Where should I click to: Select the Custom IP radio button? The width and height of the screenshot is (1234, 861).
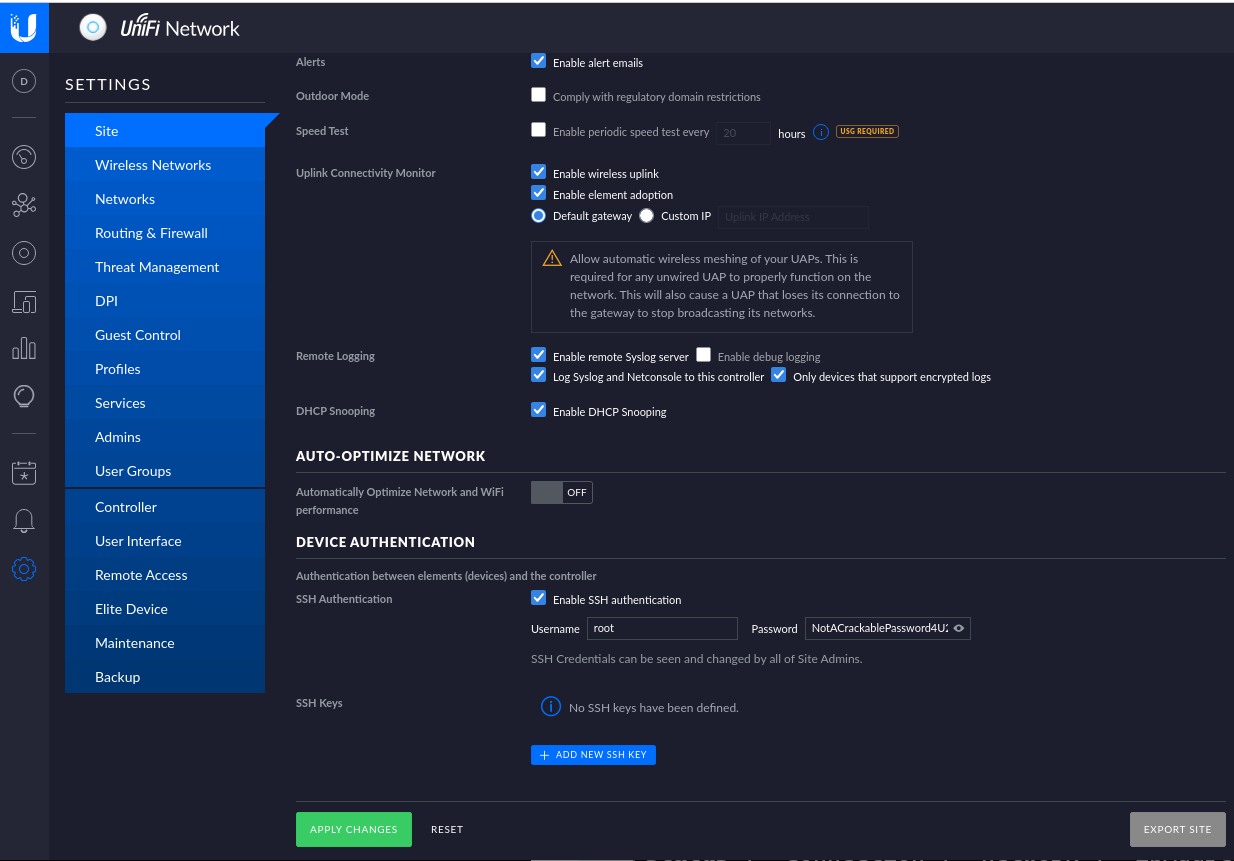(647, 216)
